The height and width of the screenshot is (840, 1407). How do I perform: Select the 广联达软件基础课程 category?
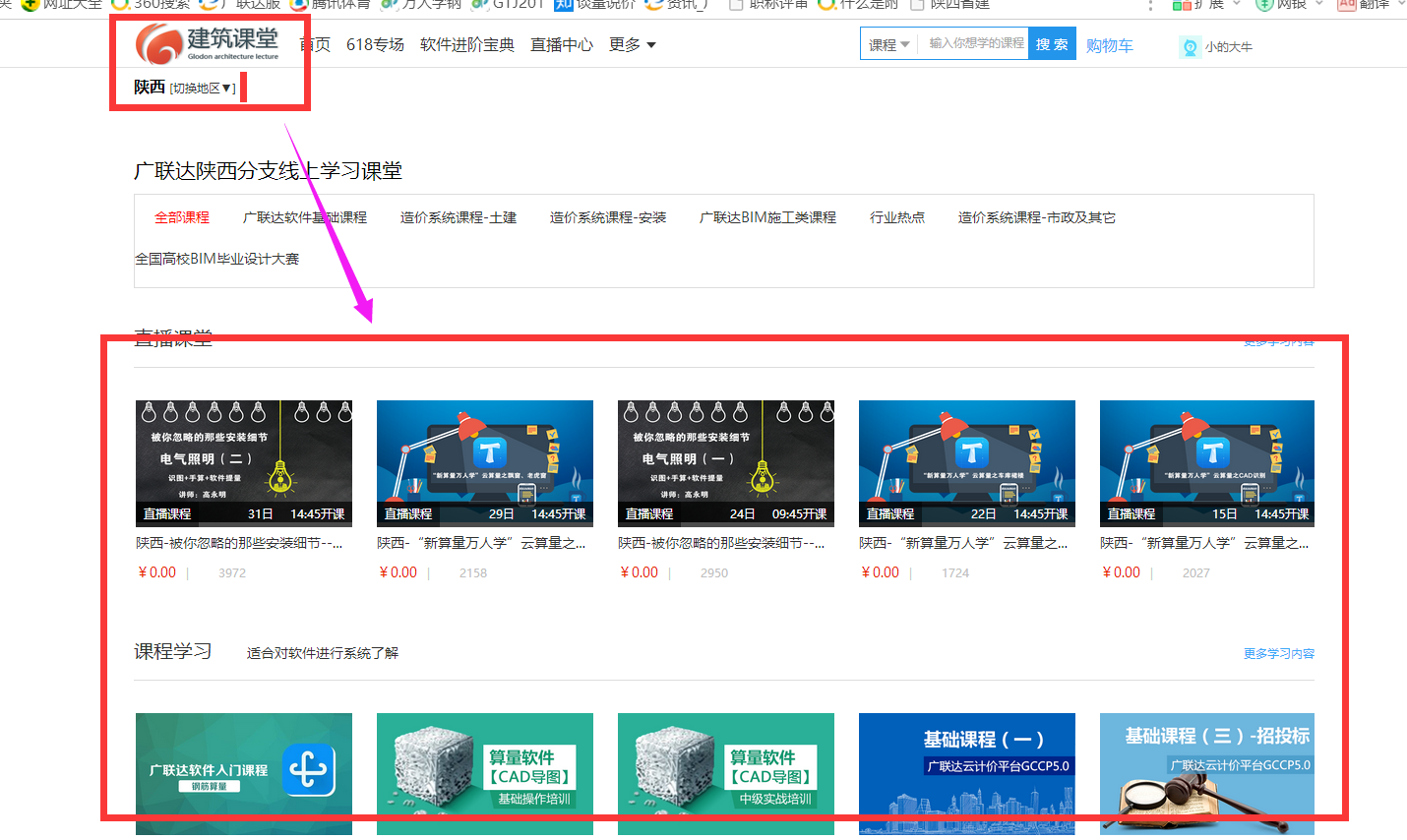click(x=305, y=217)
